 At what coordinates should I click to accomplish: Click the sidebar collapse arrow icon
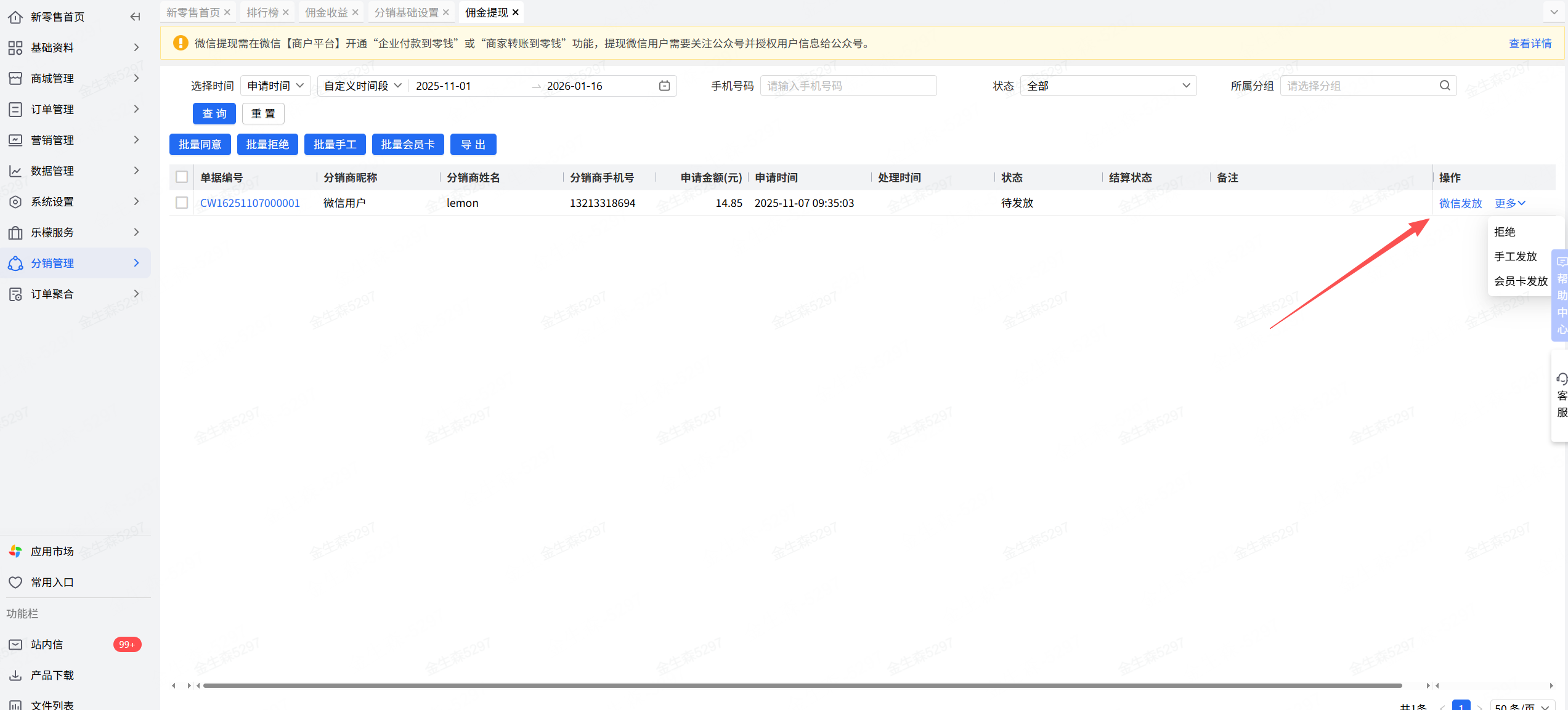click(135, 17)
